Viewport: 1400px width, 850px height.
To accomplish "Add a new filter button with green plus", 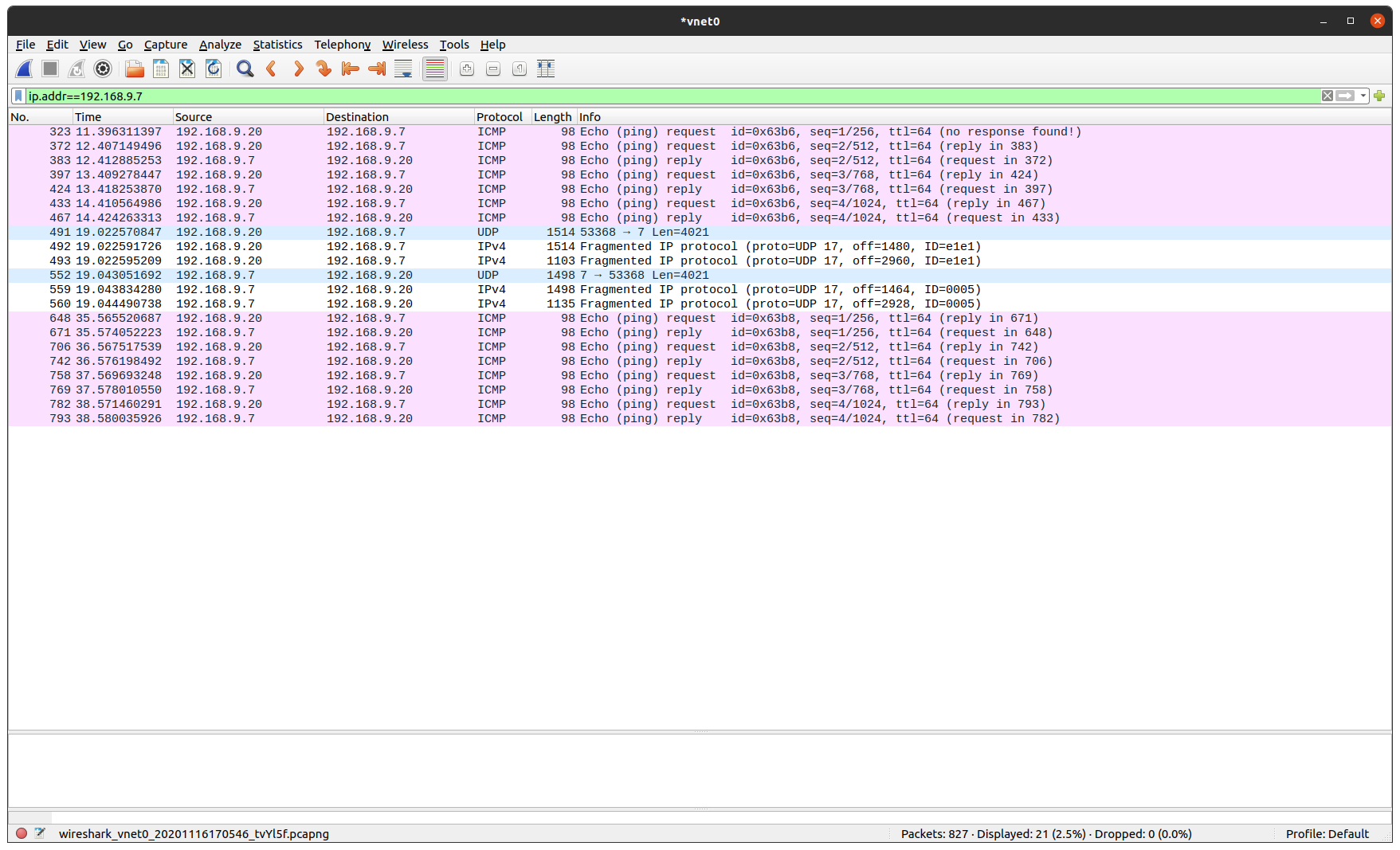I will (1379, 96).
